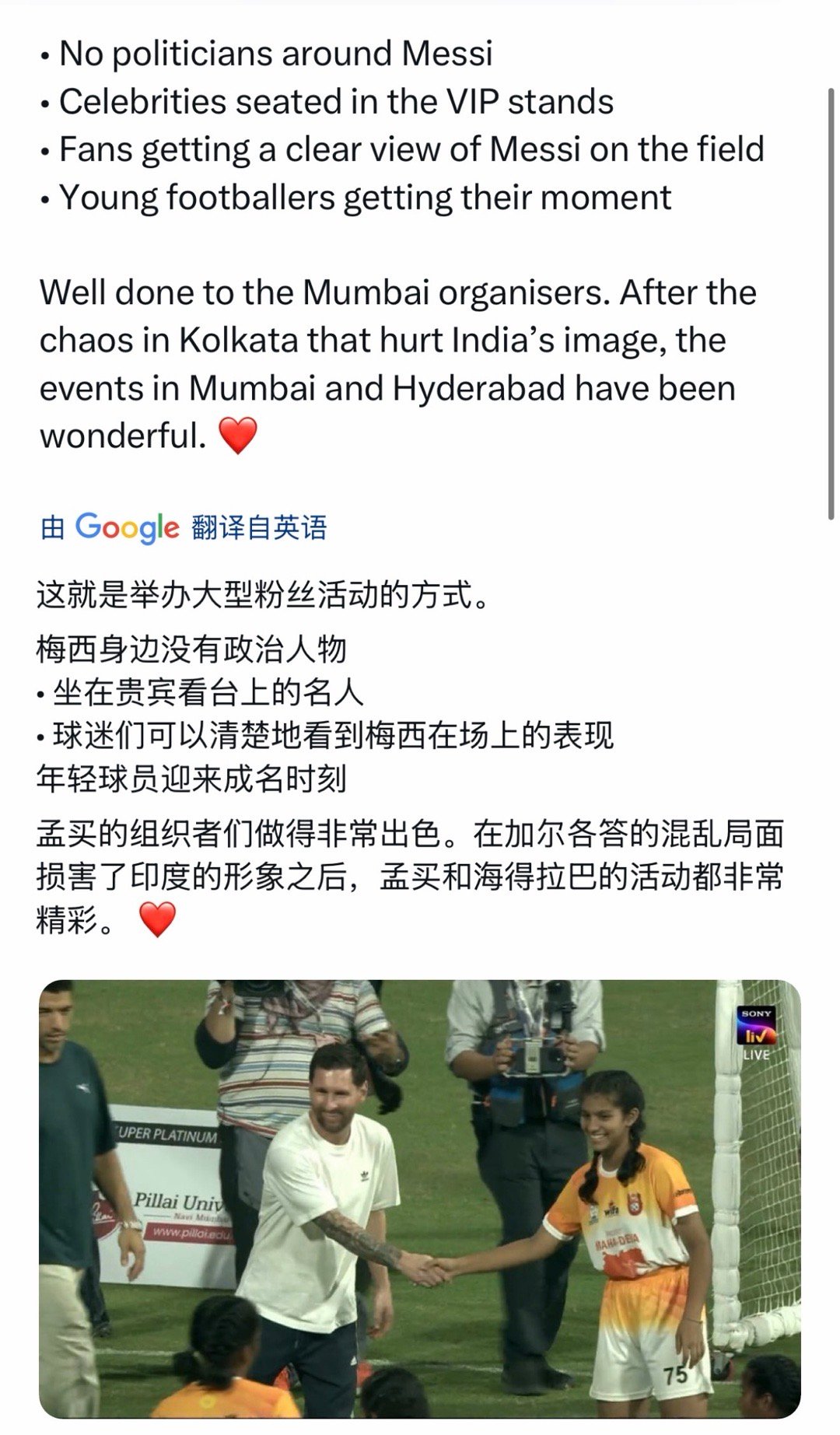840x1435 pixels.
Task: Click the 'No politicians around Messi' bullet
Action: tap(266, 54)
